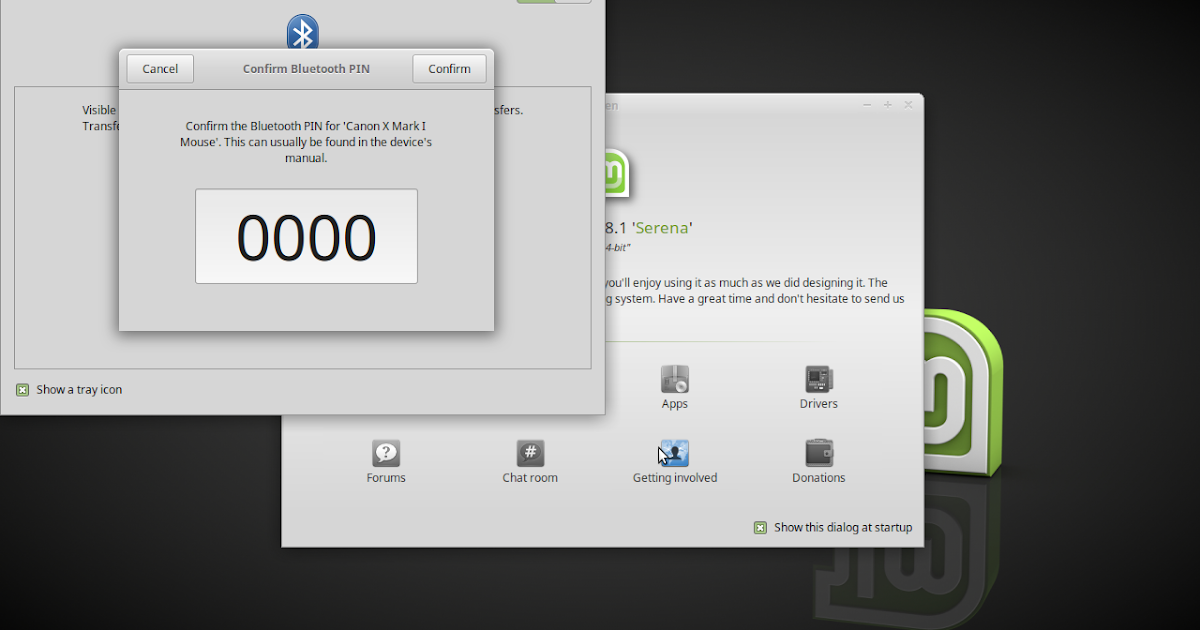Minimize the welcome window
Image resolution: width=1200 pixels, height=630 pixels.
click(866, 104)
